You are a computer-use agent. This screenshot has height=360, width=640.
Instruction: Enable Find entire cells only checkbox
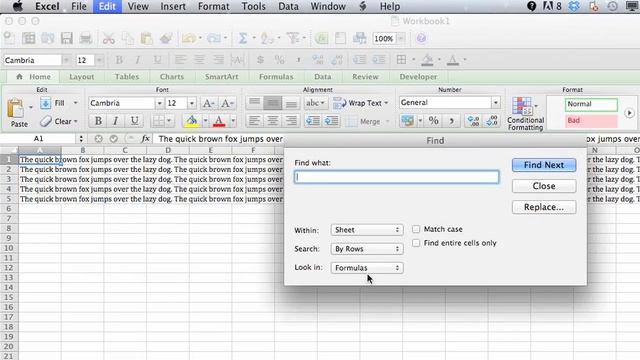click(x=416, y=243)
